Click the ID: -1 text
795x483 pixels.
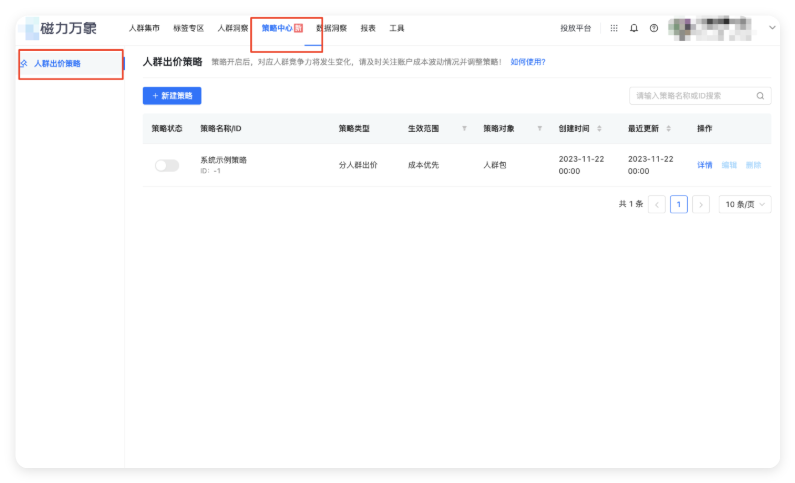pos(210,171)
